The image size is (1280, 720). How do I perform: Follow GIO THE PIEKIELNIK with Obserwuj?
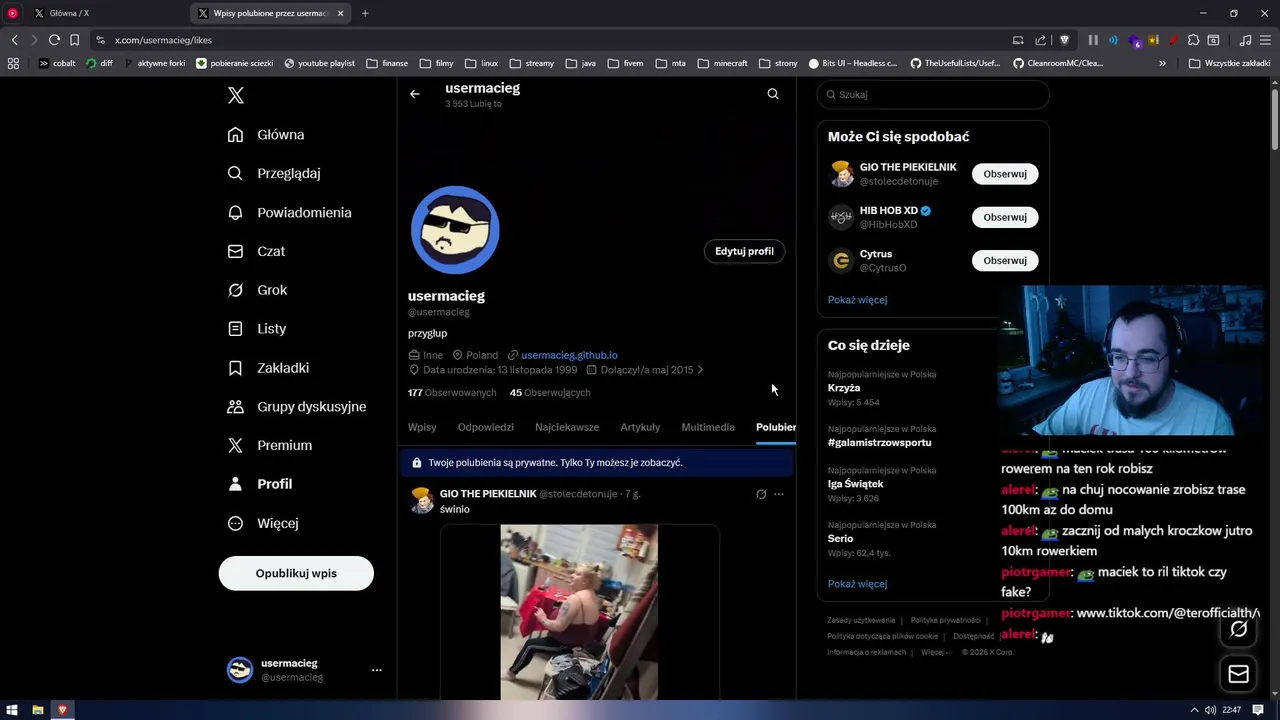(1005, 174)
